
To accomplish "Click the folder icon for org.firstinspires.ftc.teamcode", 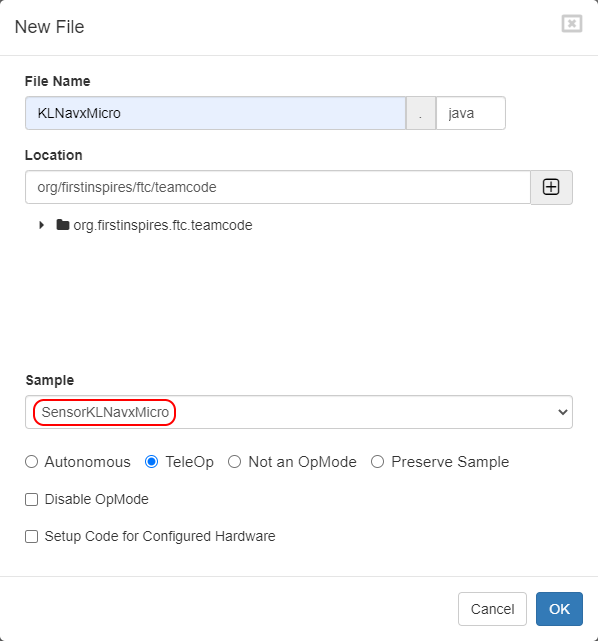I will [63, 225].
